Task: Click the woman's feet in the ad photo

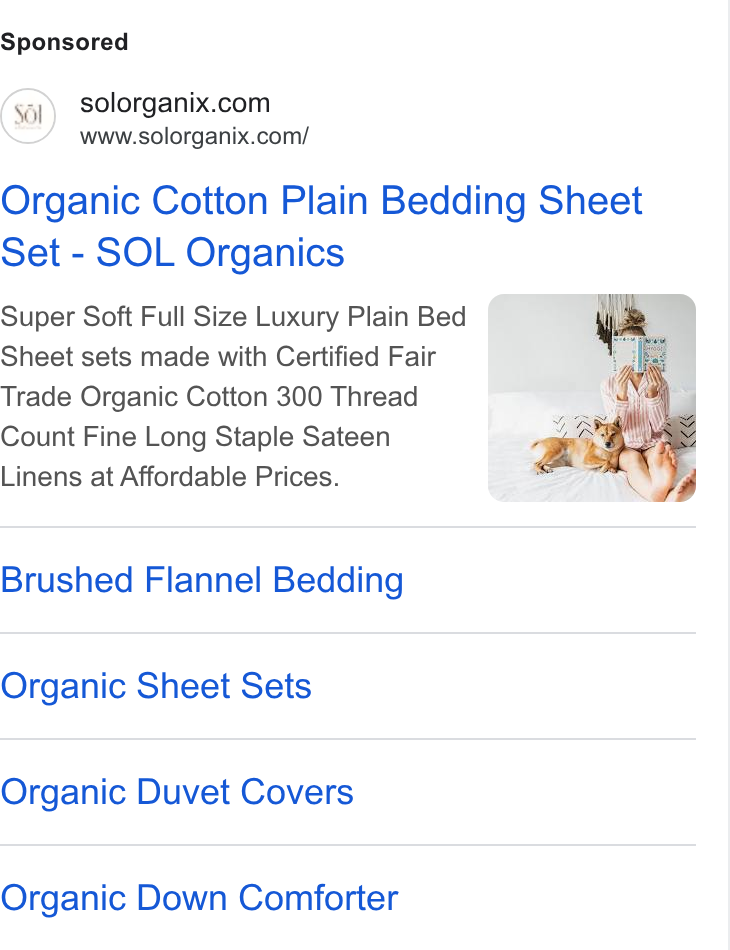Action: pos(674,473)
